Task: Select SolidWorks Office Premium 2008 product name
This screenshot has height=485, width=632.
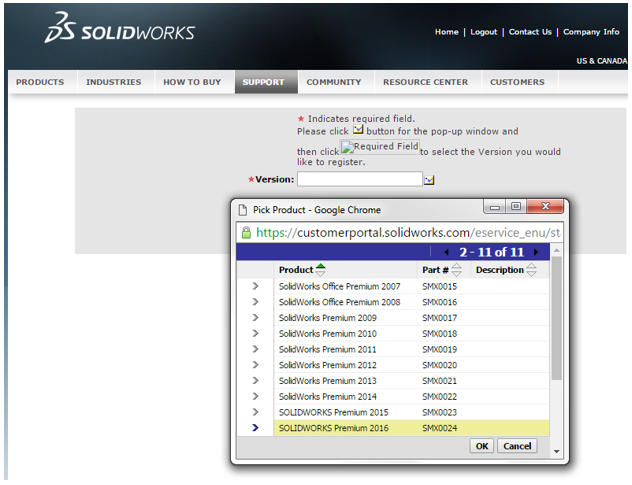Action: (x=339, y=302)
